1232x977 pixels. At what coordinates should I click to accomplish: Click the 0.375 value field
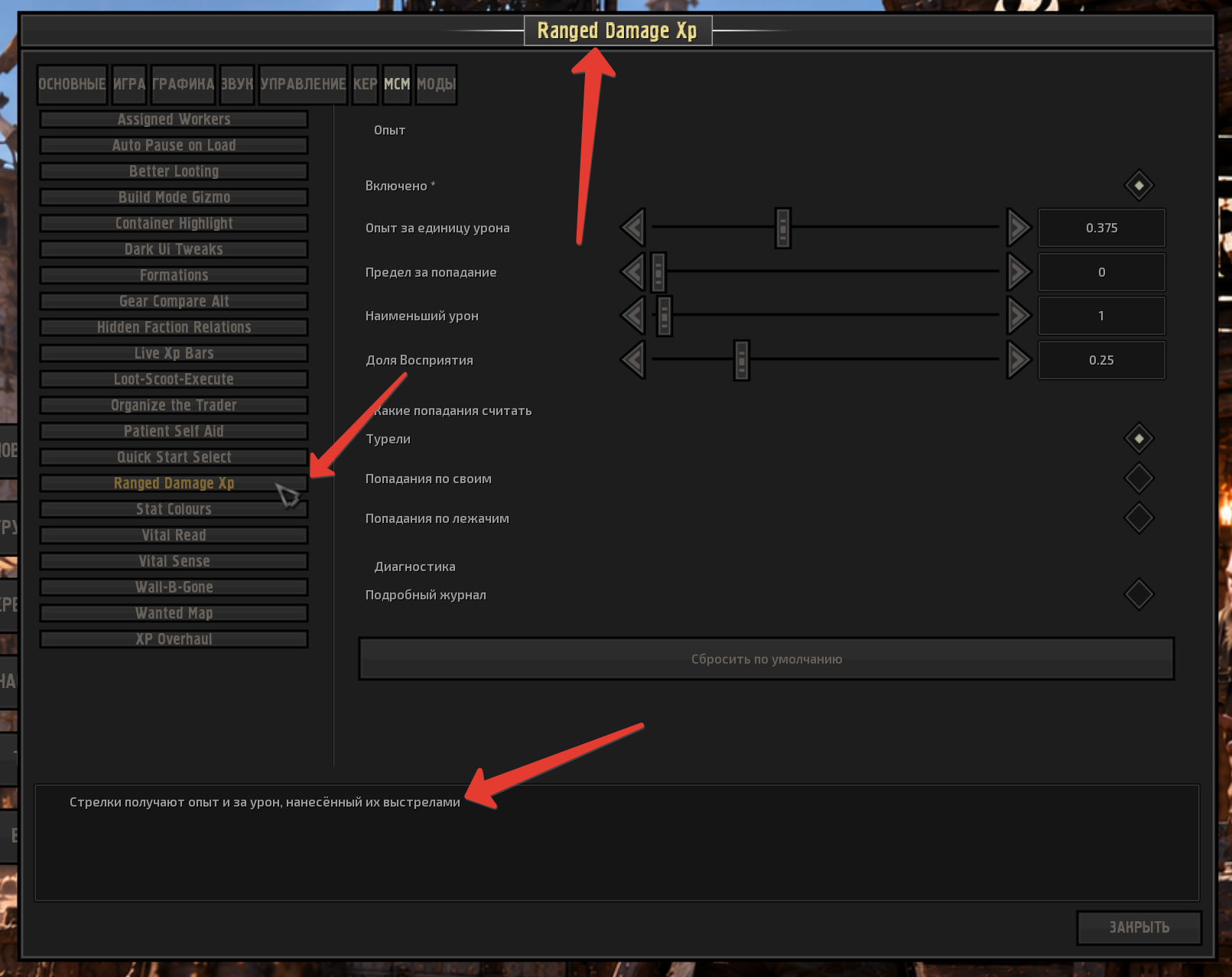[x=1101, y=228]
